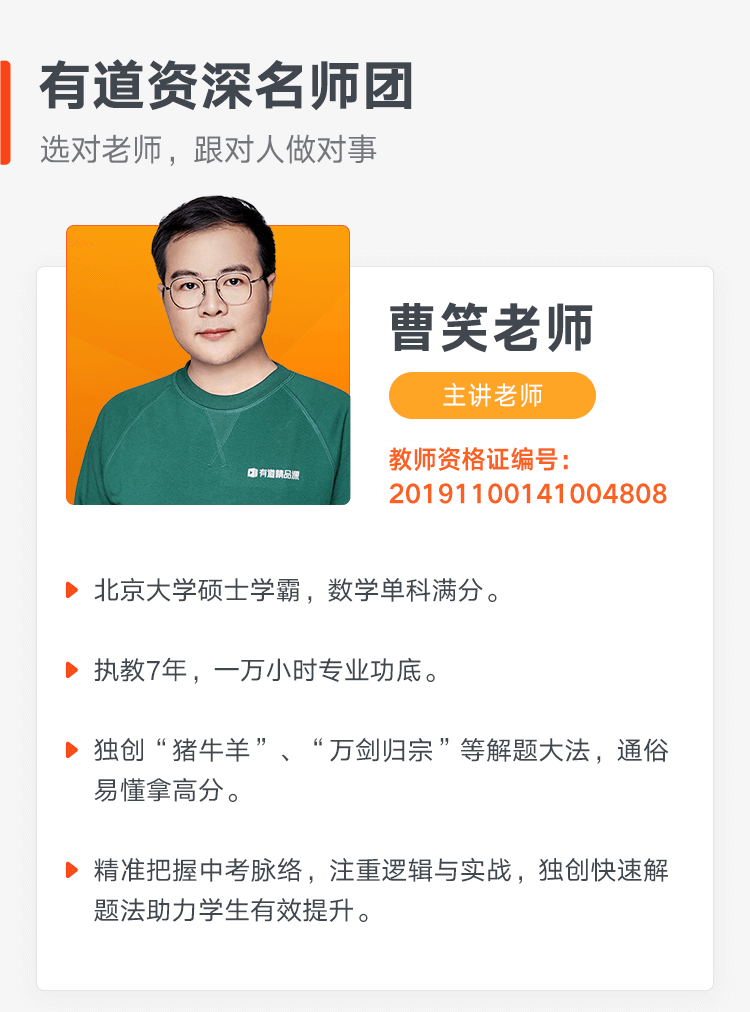This screenshot has width=750, height=1012.
Task: Click the line 题法助力学生有效提升
Action: pyautogui.click(x=232, y=911)
